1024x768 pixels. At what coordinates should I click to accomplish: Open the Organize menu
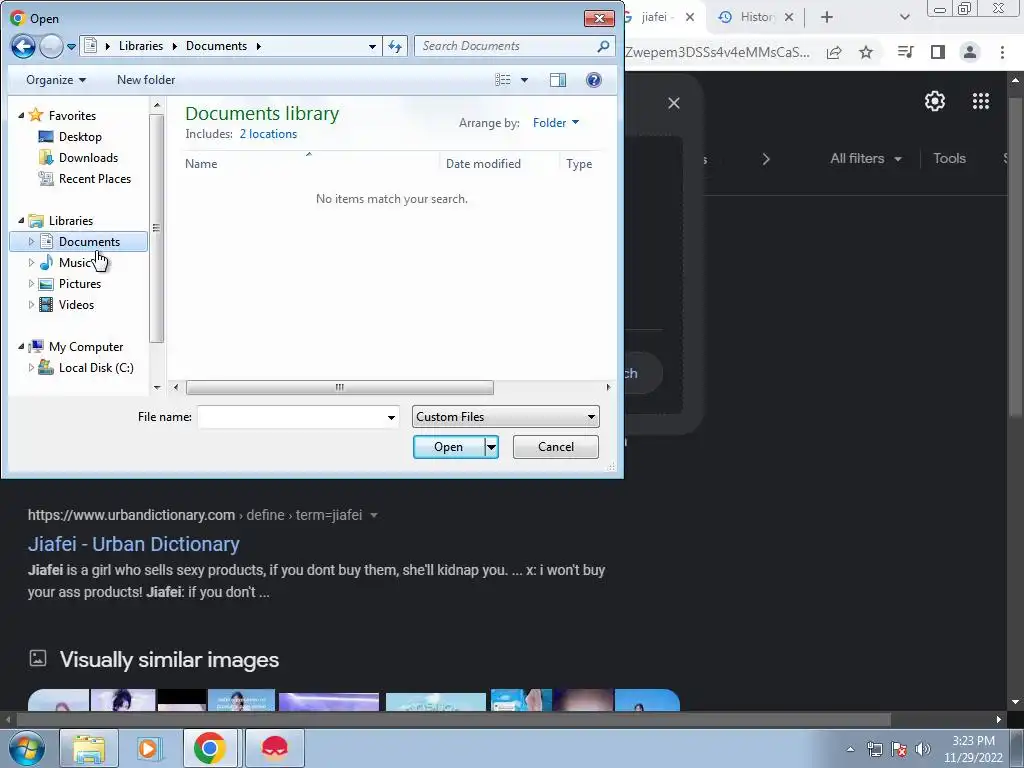(56, 80)
